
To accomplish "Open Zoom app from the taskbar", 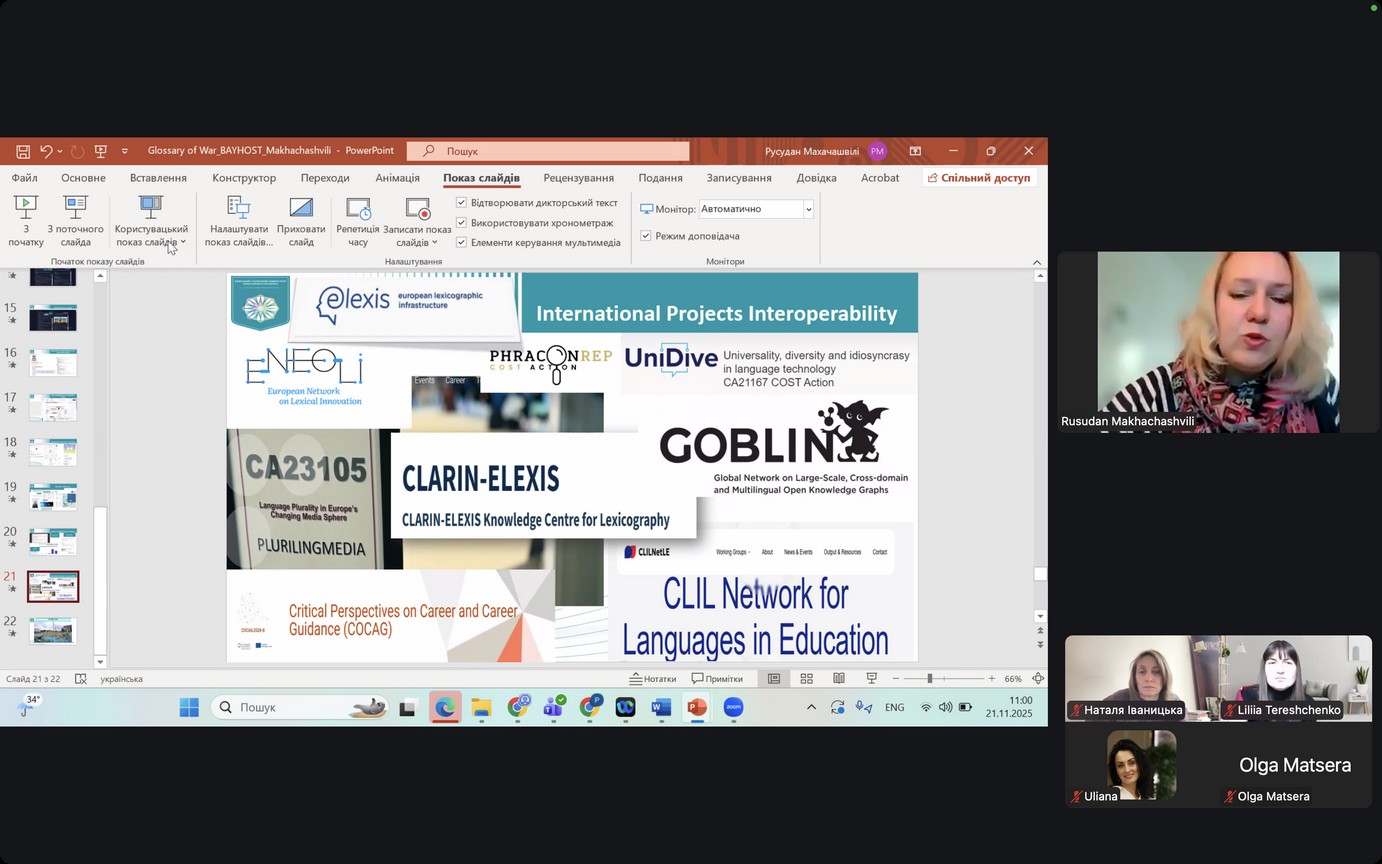I will (733, 707).
